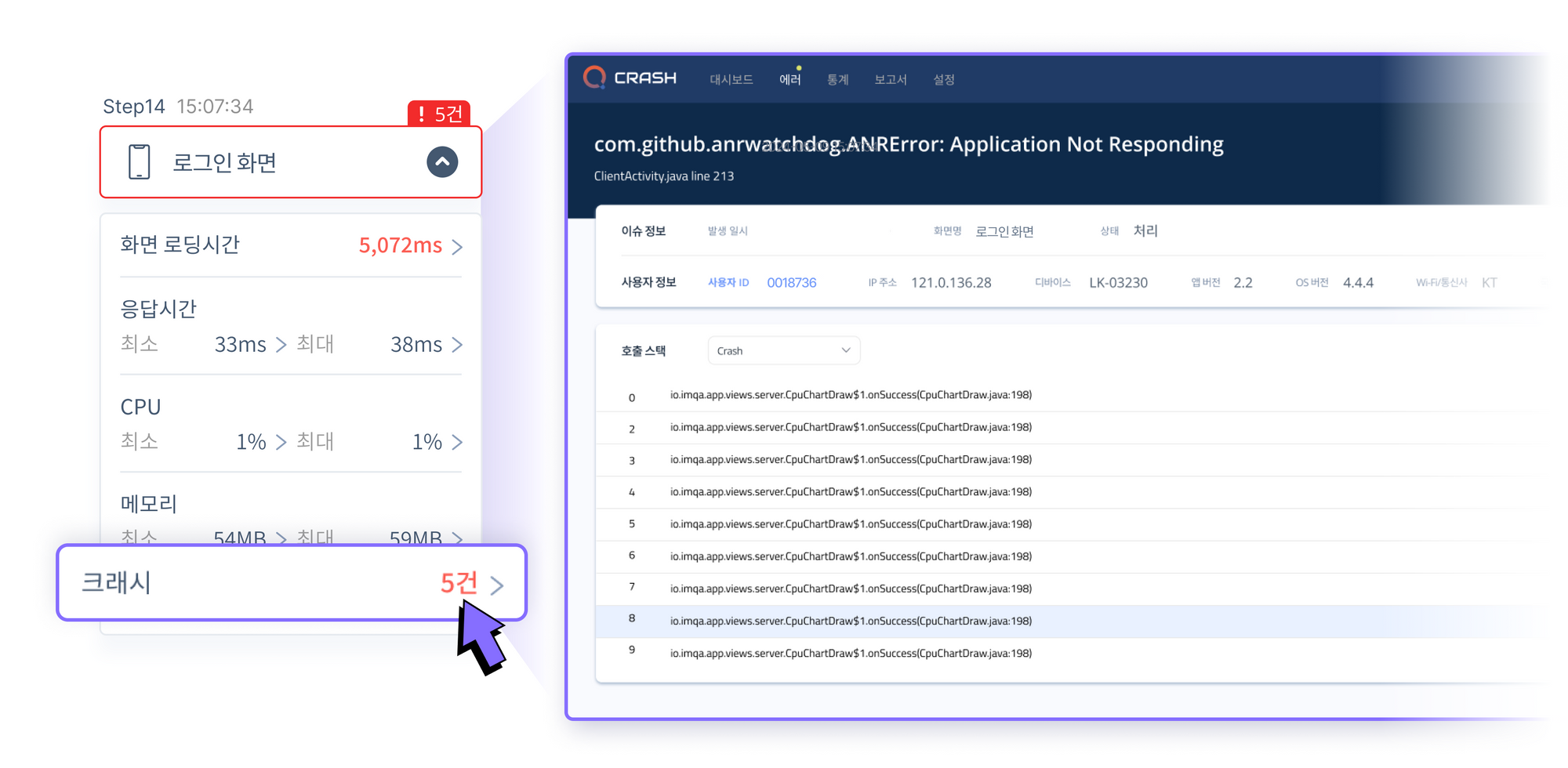Open the 대시보드 menu
Viewport: 1568px width, 768px height.
731,79
